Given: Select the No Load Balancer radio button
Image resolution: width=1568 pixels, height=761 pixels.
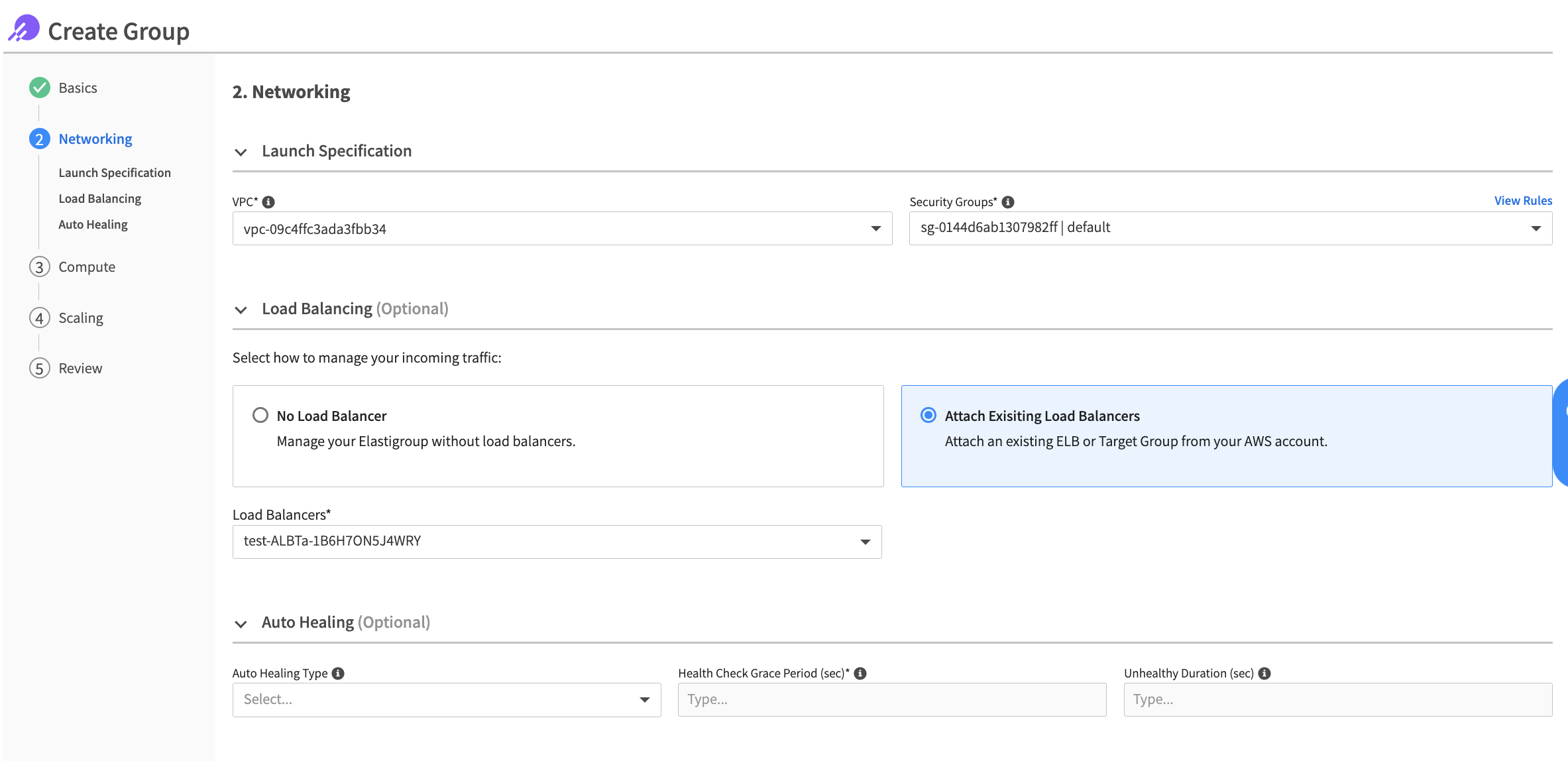Looking at the screenshot, I should click(260, 415).
